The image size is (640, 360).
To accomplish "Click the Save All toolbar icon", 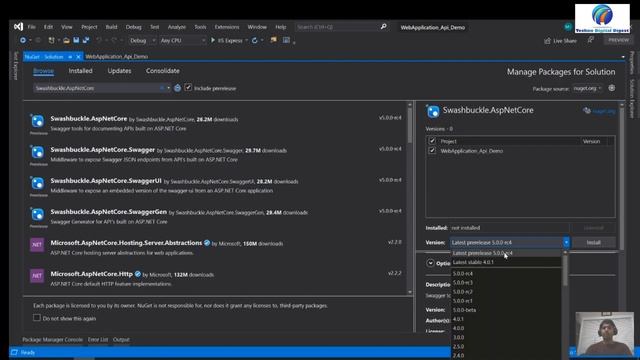I will click(86, 40).
